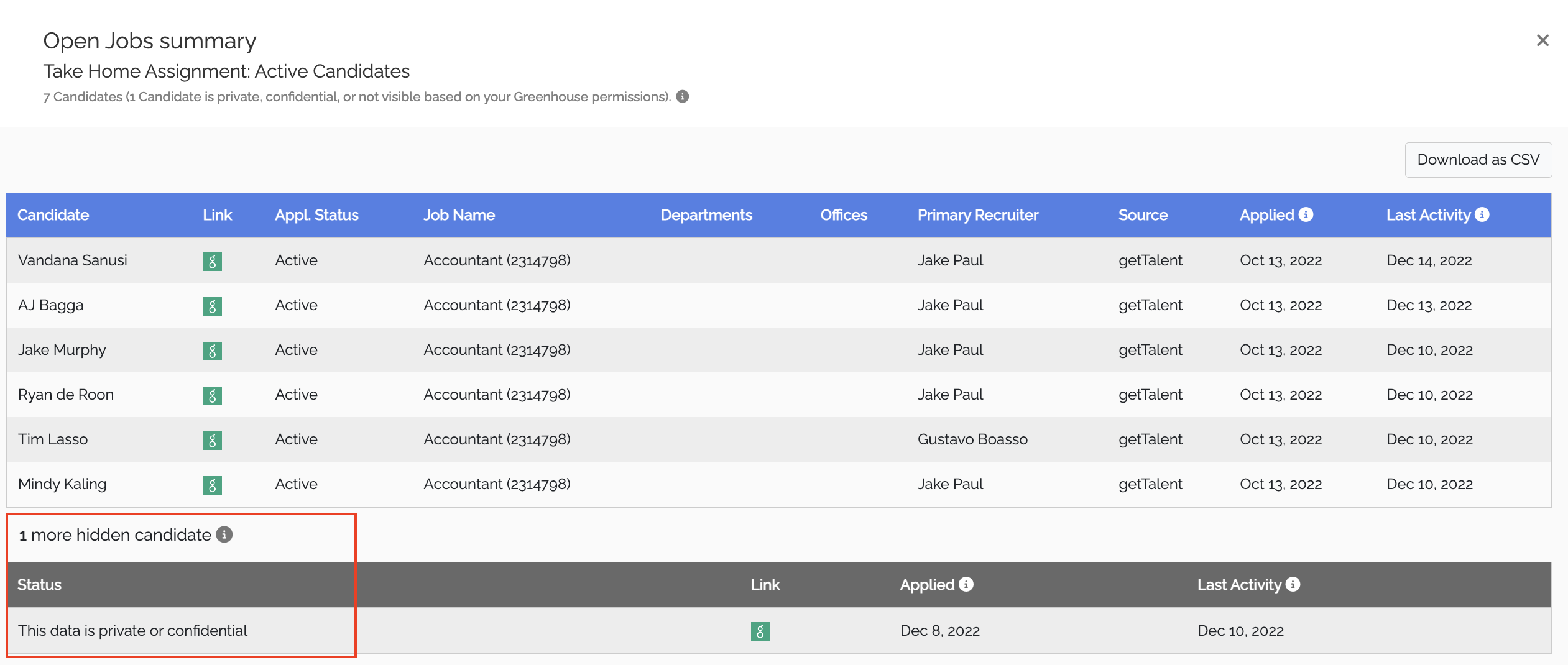Click info icon beside candidates count subtitle
This screenshot has width=1568, height=665.
[682, 96]
